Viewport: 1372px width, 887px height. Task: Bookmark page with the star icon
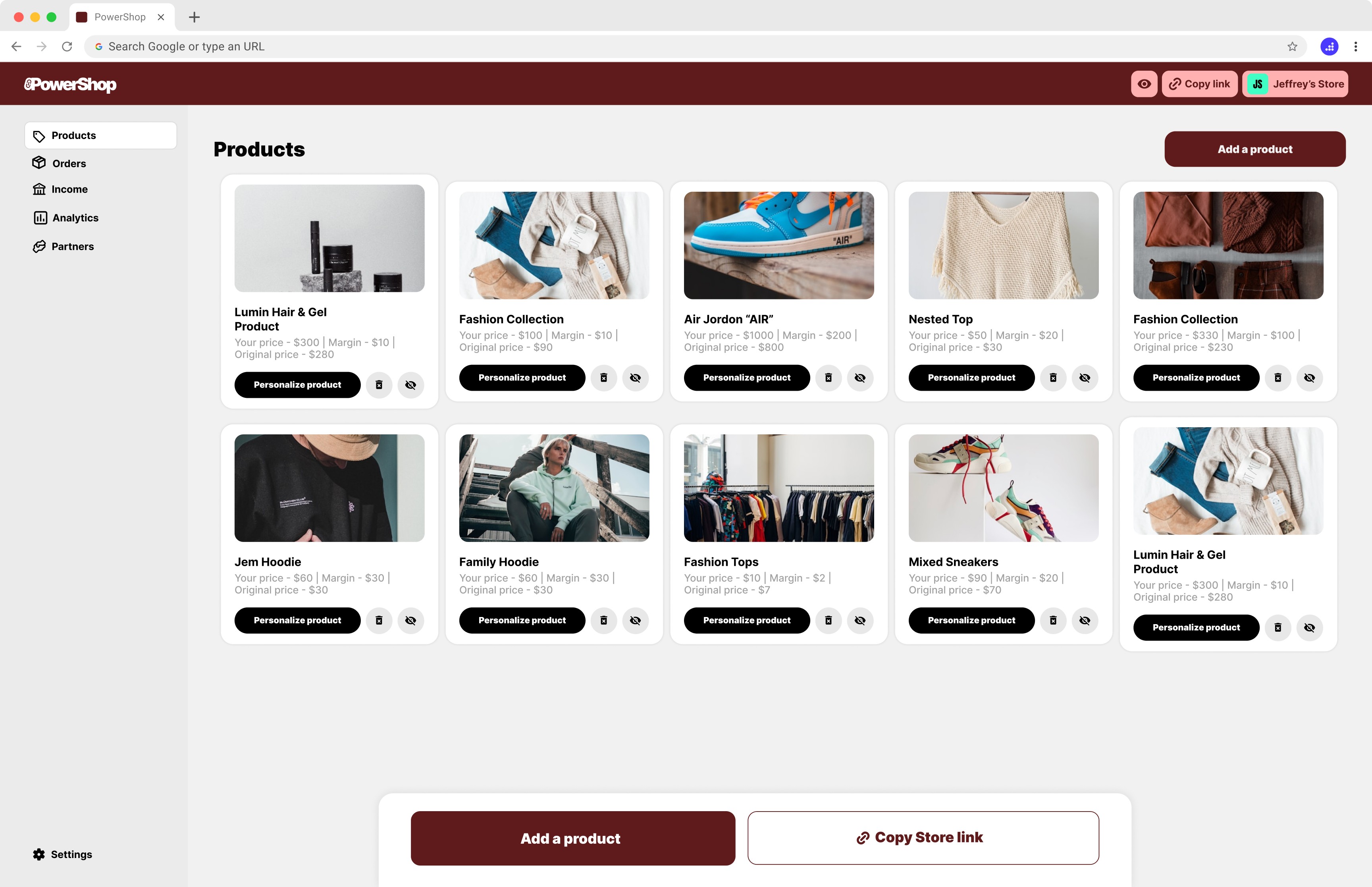click(x=1292, y=47)
